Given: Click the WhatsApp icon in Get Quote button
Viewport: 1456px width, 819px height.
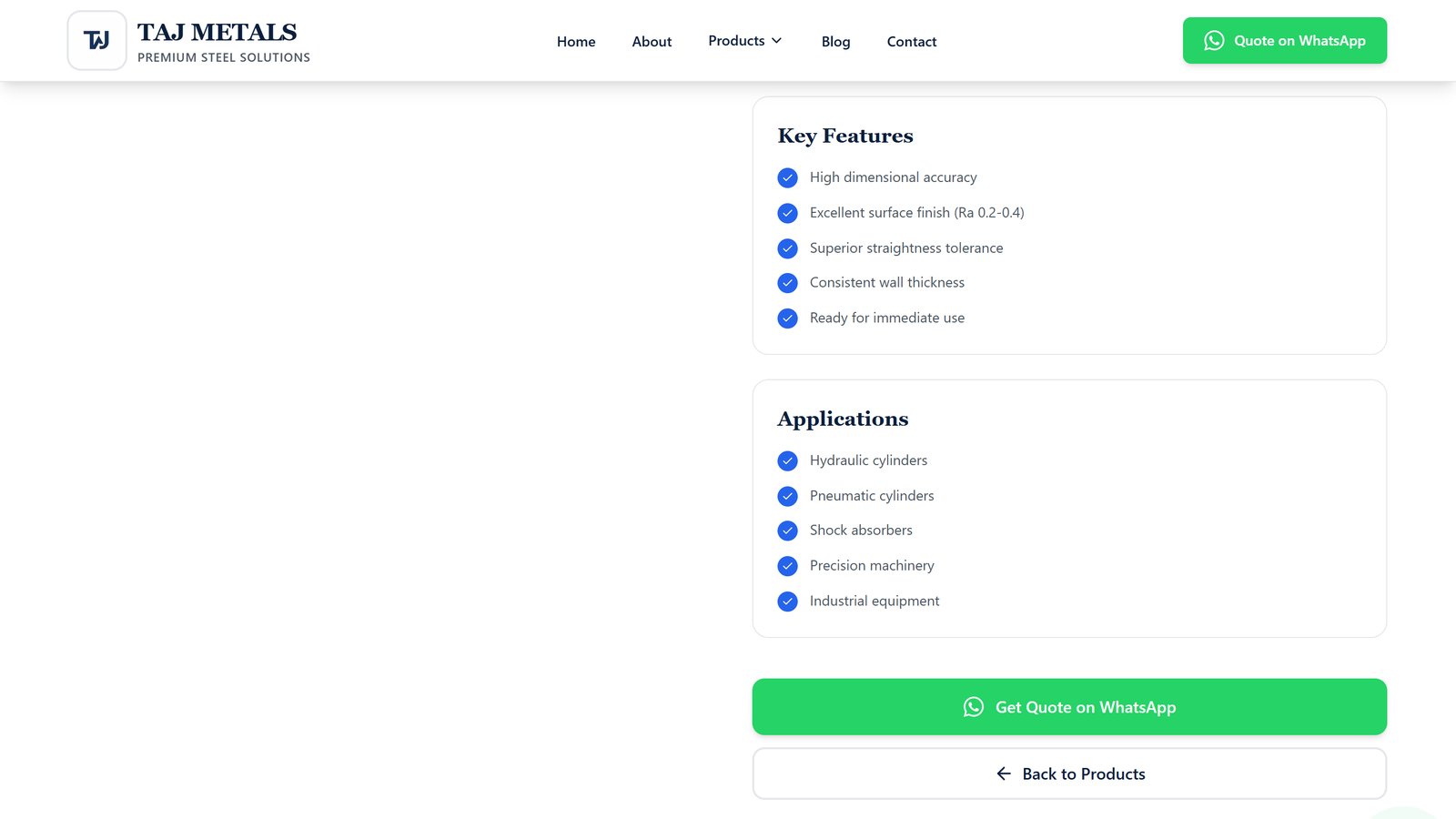Looking at the screenshot, I should [974, 707].
